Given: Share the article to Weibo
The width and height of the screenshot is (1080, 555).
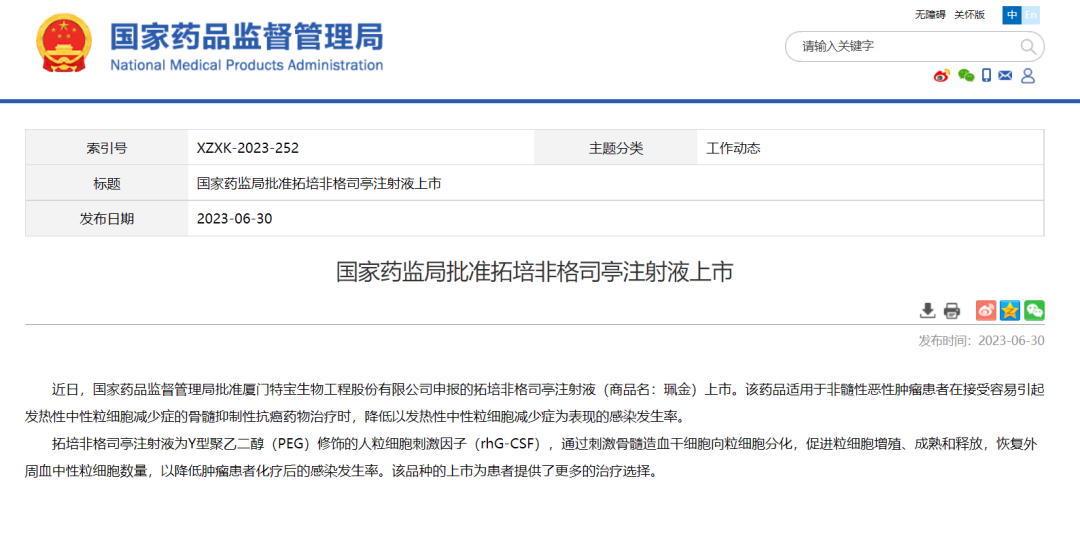Looking at the screenshot, I should click(986, 311).
